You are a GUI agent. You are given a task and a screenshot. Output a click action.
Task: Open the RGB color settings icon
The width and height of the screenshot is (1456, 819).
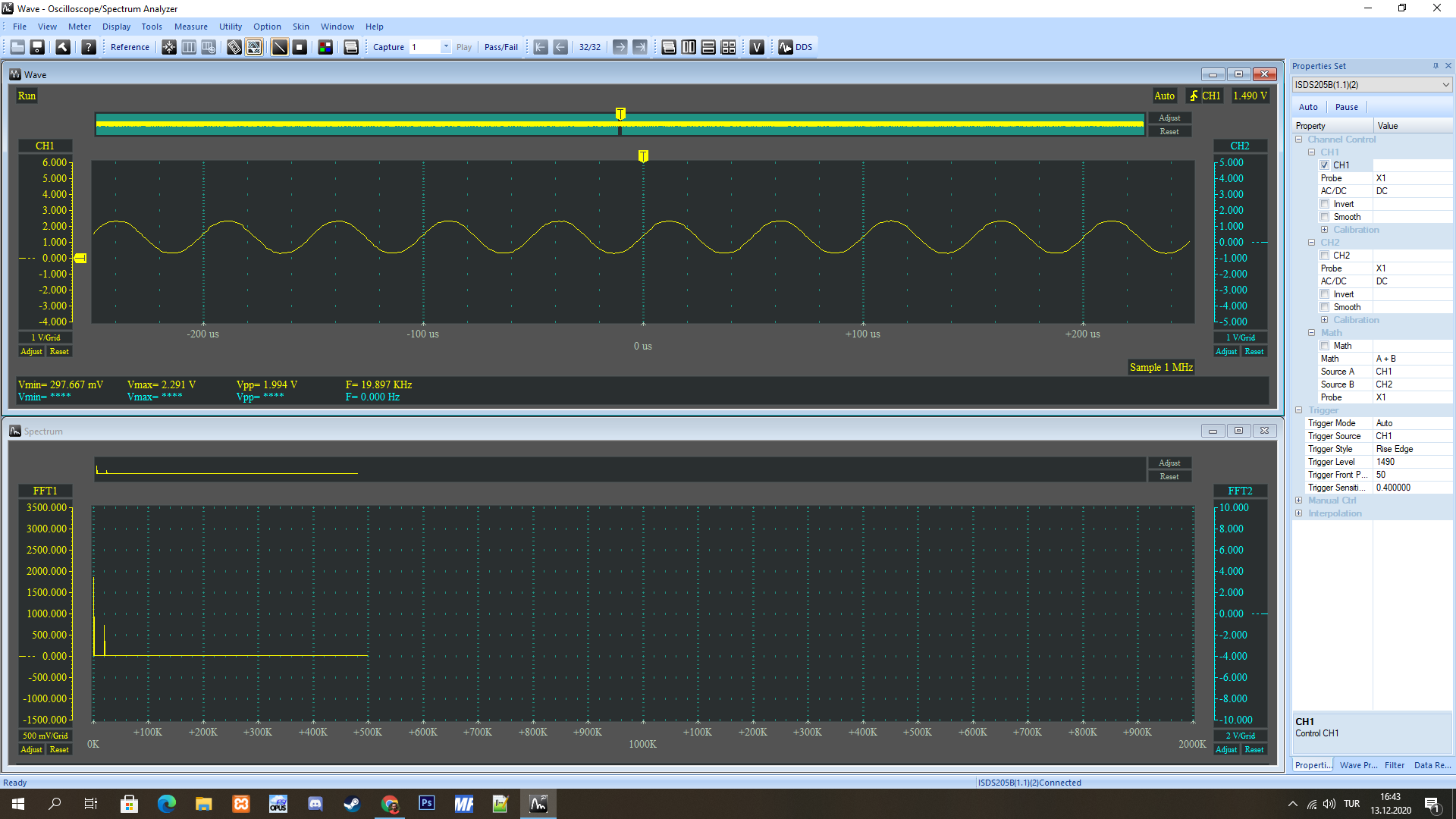[325, 47]
